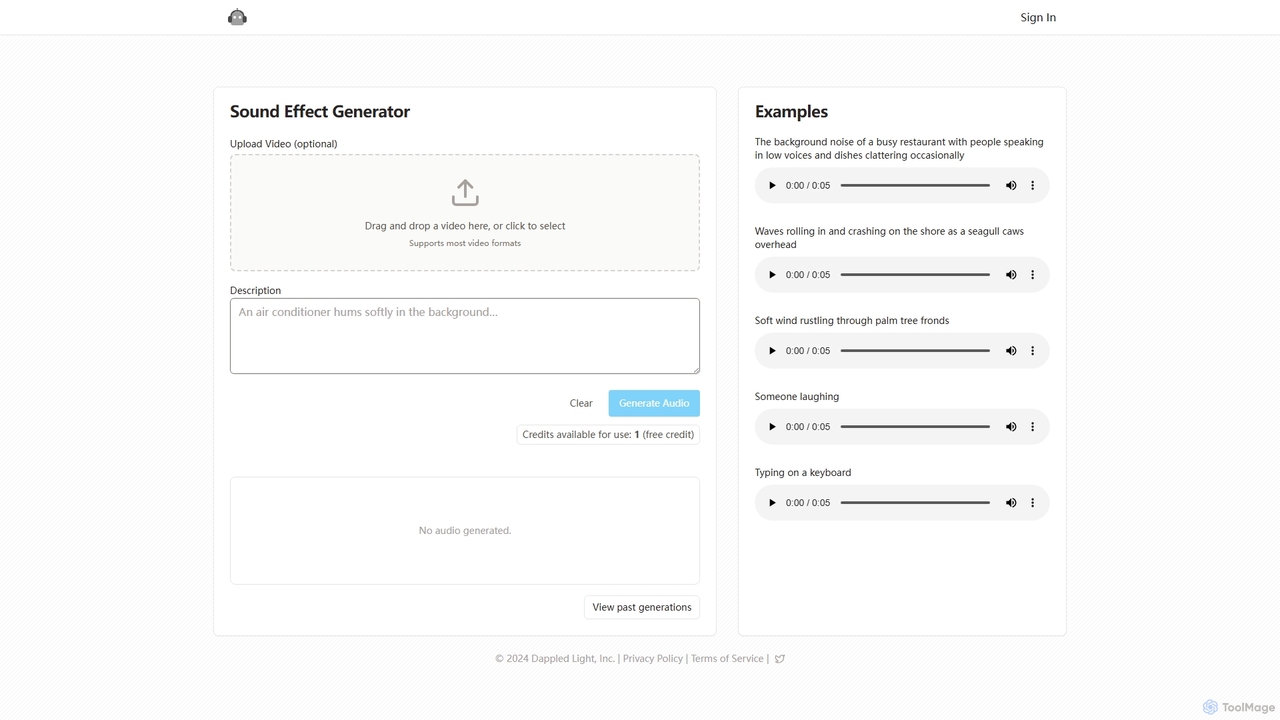Viewport: 1280px width, 720px height.
Task: Click the Sound Effect Generator heading
Action: tap(320, 112)
